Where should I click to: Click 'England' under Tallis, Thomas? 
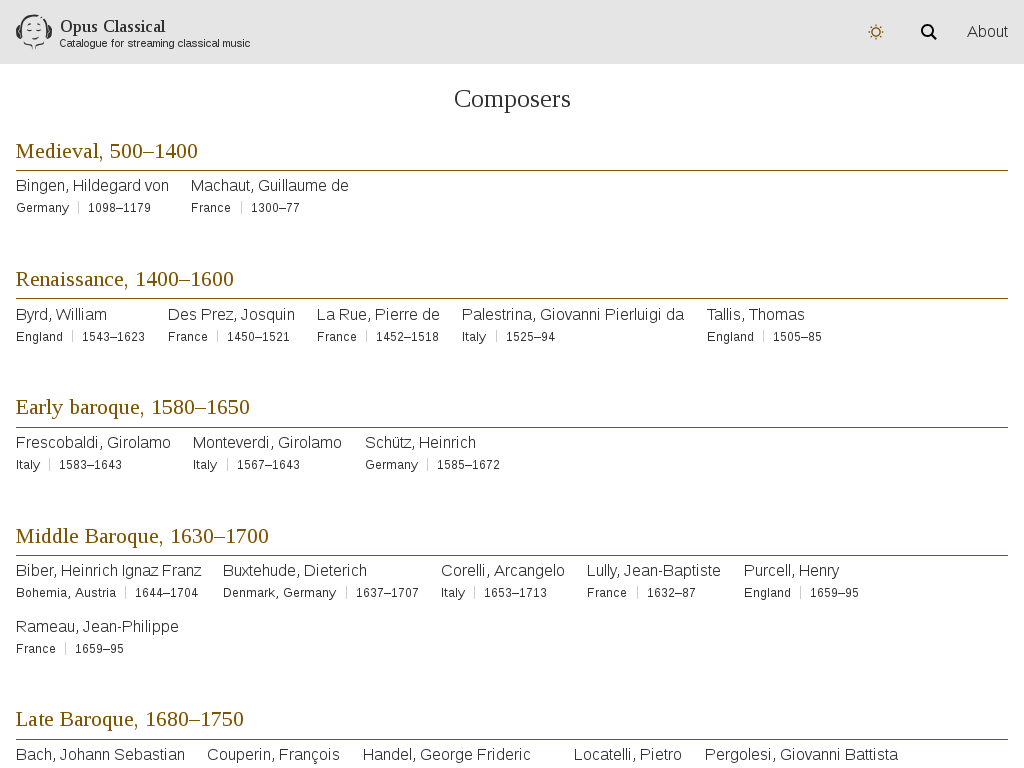click(730, 336)
